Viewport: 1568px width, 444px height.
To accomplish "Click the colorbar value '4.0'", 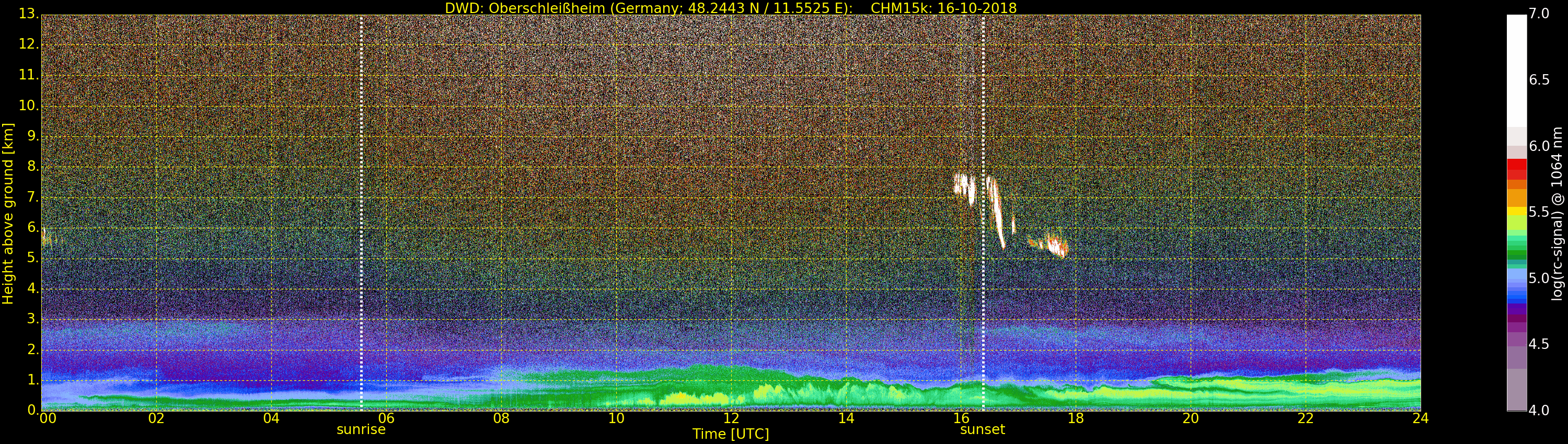I will point(1539,410).
